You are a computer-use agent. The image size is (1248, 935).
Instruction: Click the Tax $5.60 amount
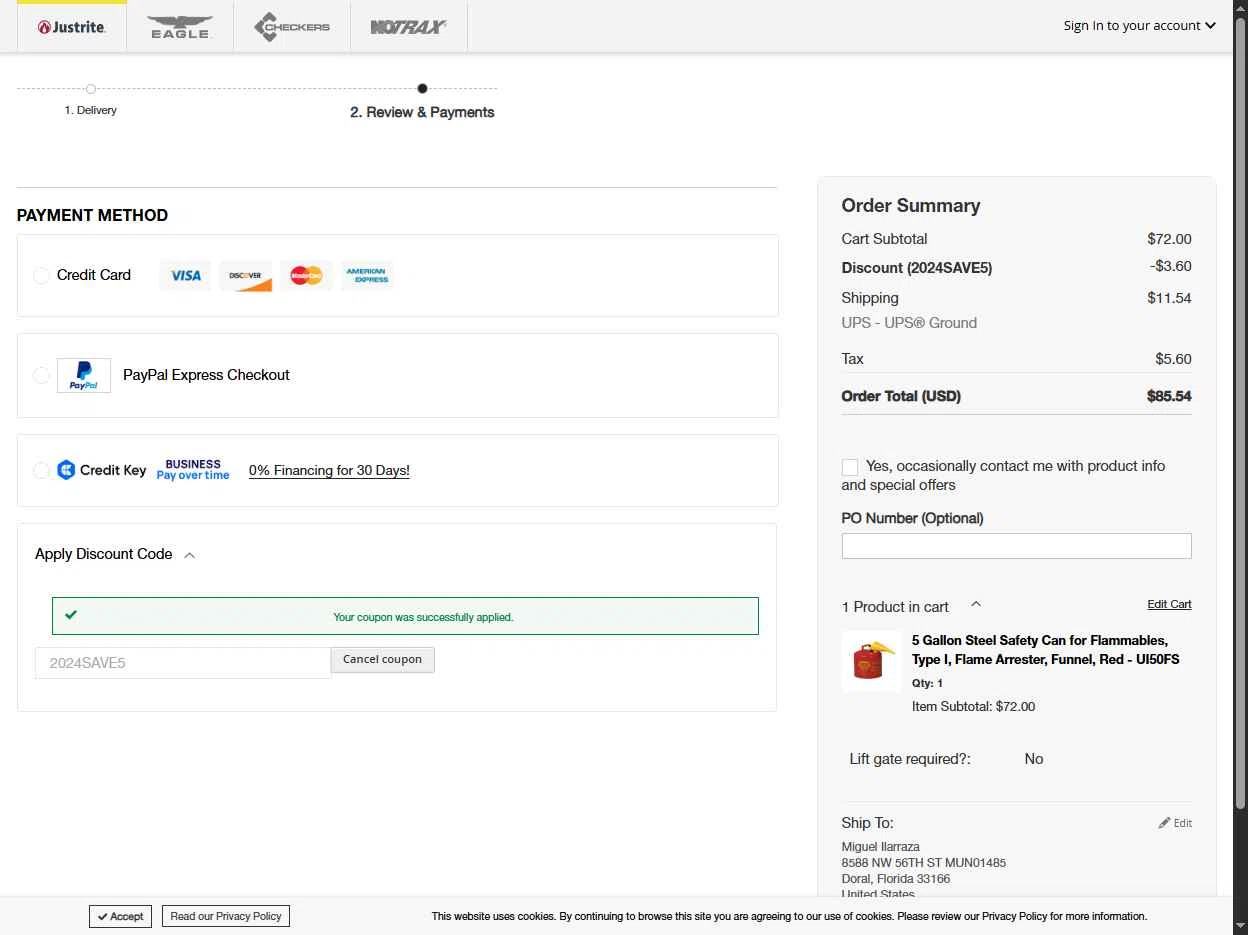1173,359
